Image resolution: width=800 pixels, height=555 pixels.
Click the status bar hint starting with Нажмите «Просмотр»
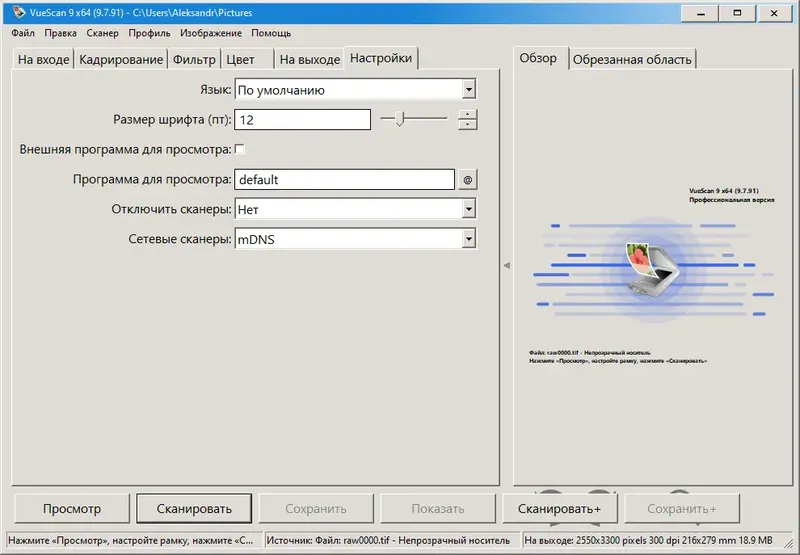(131, 540)
